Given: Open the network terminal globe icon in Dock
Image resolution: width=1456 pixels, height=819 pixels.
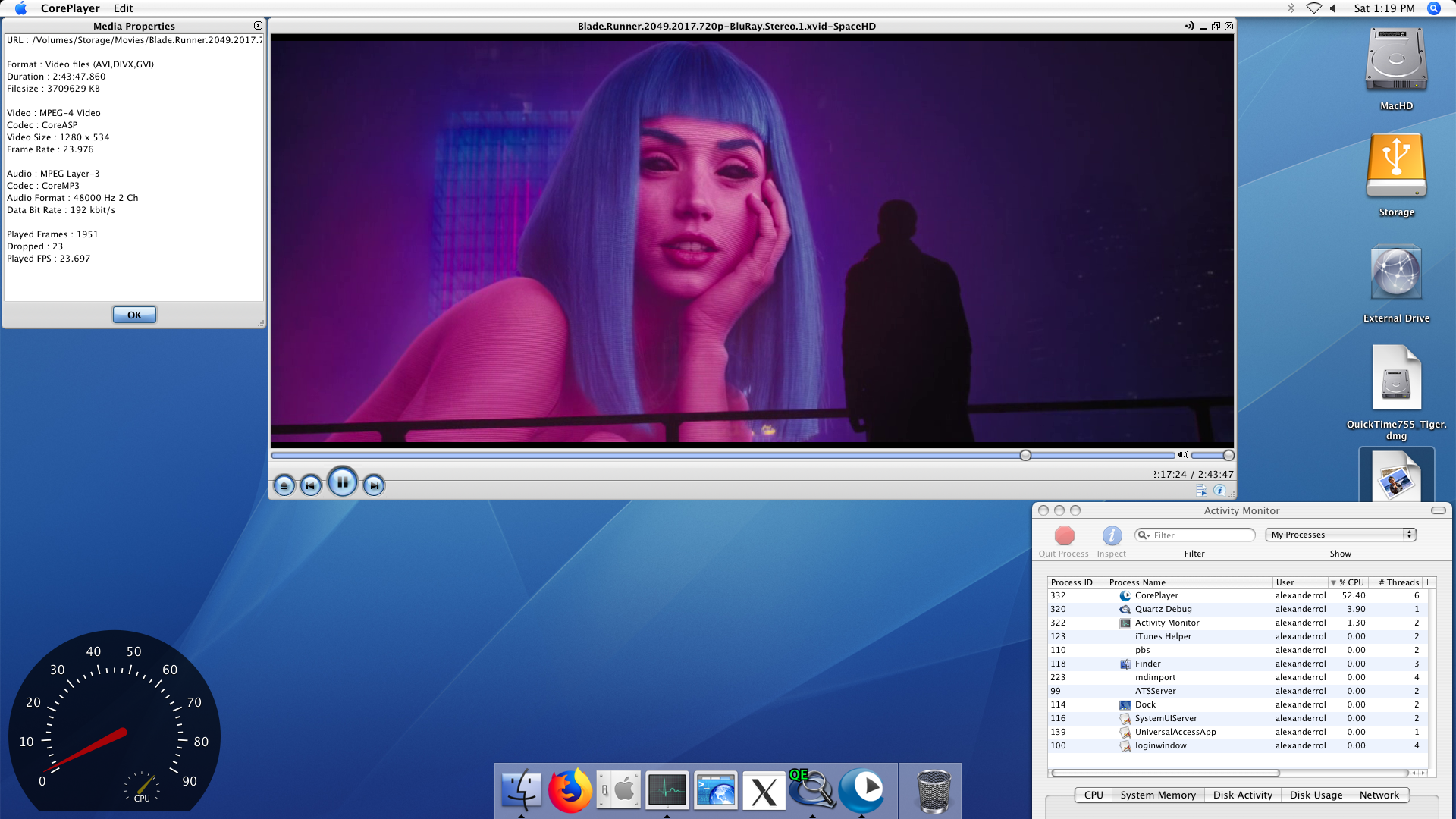Looking at the screenshot, I should pyautogui.click(x=716, y=790).
